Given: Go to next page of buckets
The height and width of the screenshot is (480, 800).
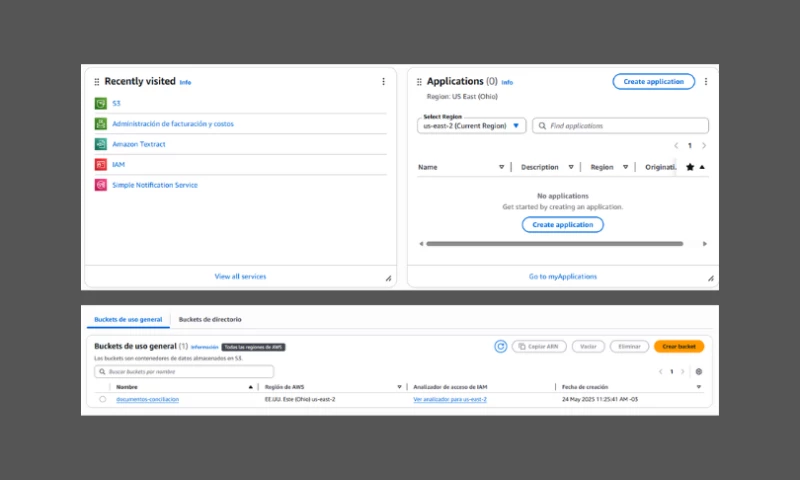Looking at the screenshot, I should [x=683, y=372].
